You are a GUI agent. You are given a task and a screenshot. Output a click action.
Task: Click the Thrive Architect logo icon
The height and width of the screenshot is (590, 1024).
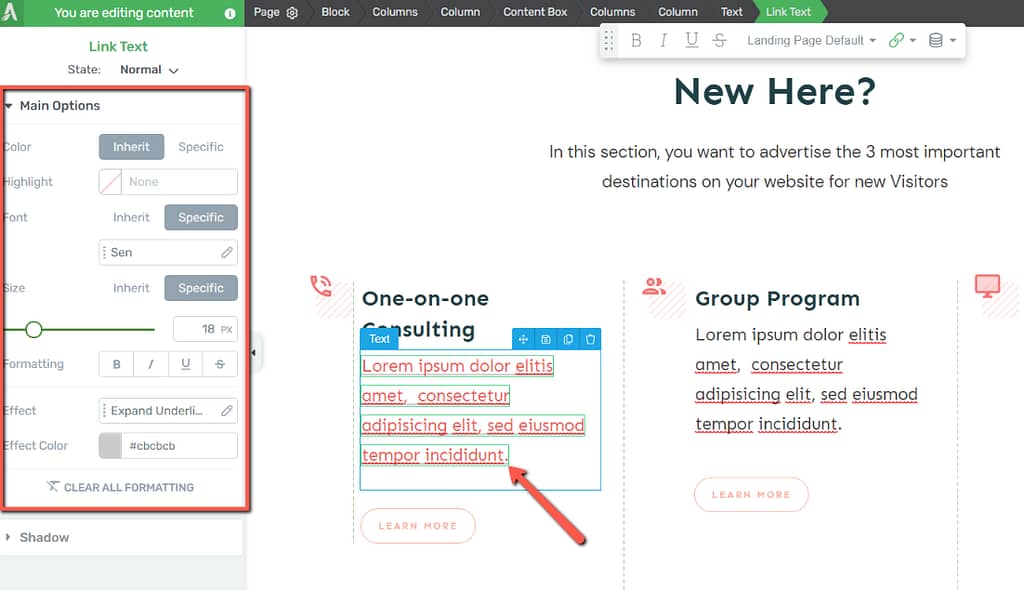pos(10,12)
